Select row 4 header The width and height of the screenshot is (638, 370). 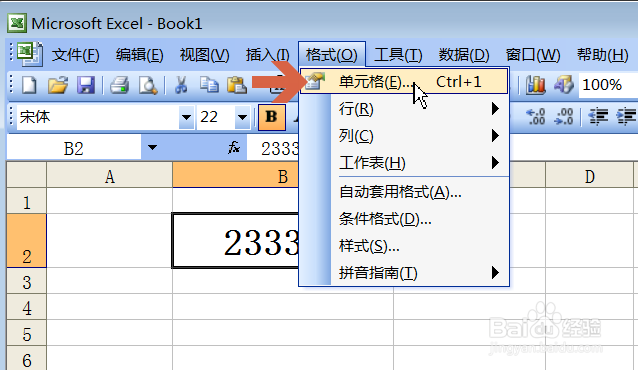click(27, 307)
